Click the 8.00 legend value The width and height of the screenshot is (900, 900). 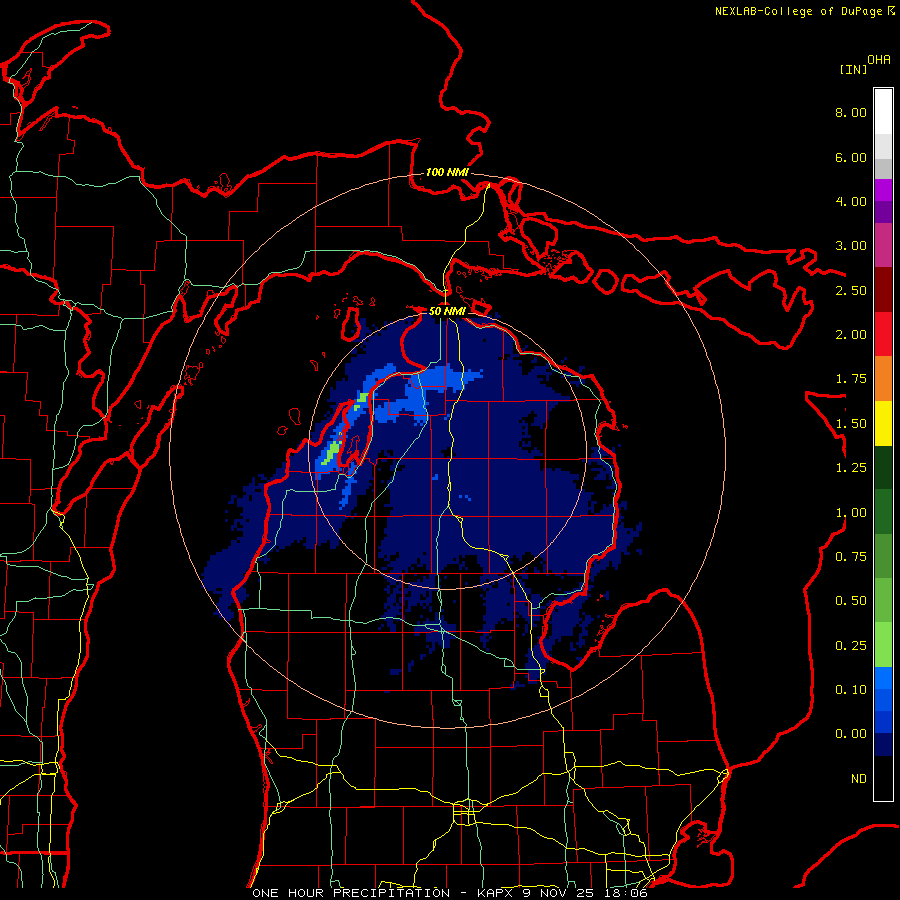[851, 112]
